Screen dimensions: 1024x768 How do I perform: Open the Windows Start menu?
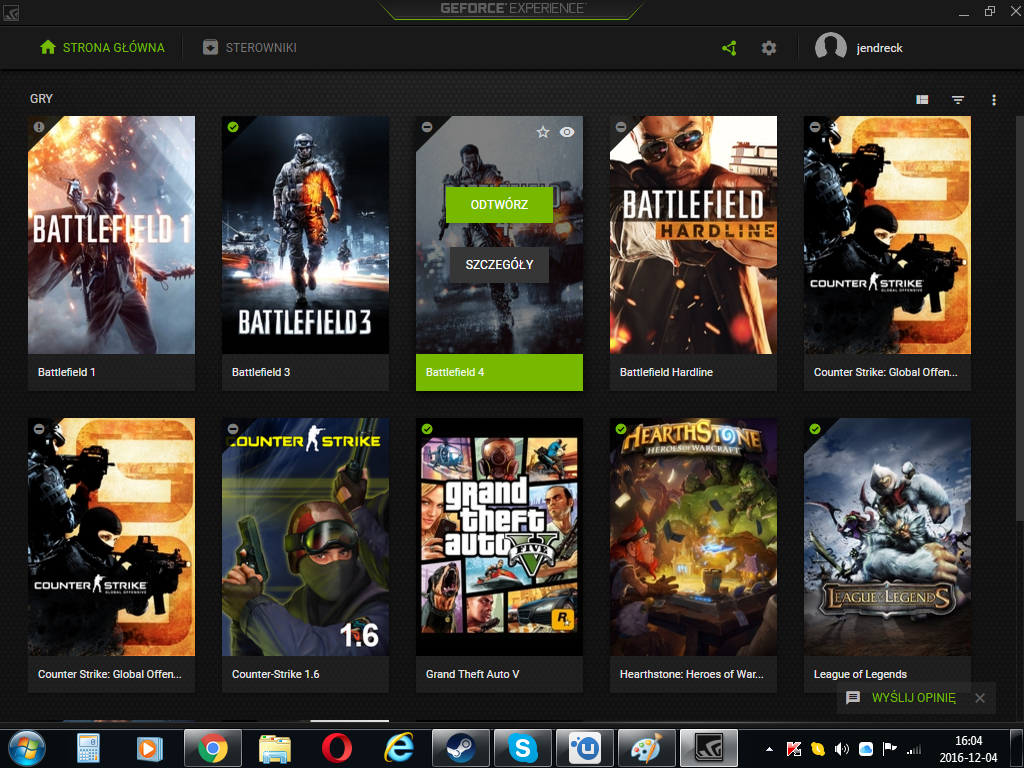click(x=26, y=748)
